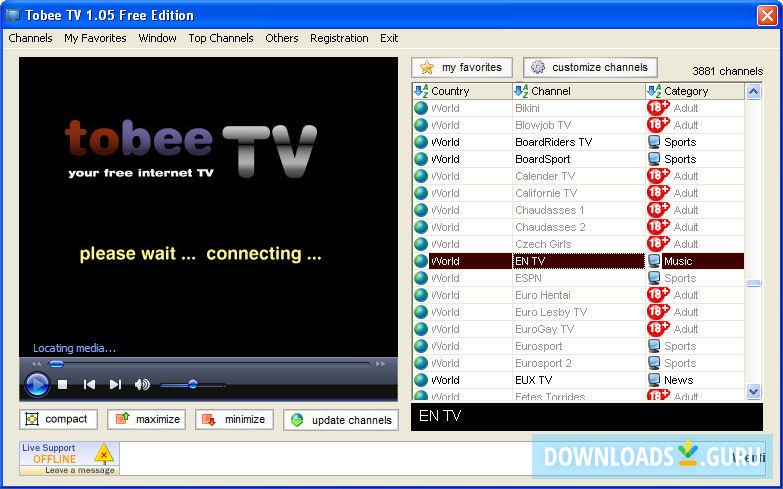Click the Sports category of Eurosport 2
This screenshot has width=783, height=489.
click(x=680, y=363)
